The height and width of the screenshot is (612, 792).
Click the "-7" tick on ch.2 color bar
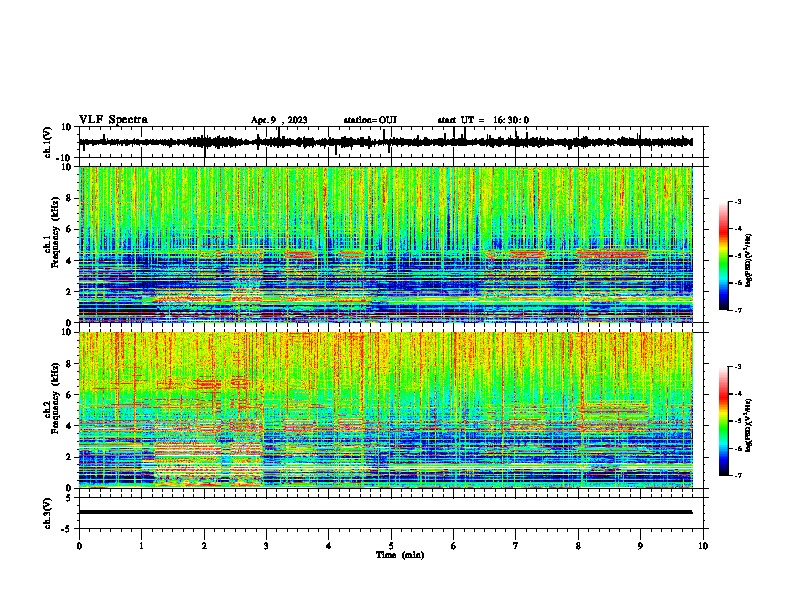(738, 475)
